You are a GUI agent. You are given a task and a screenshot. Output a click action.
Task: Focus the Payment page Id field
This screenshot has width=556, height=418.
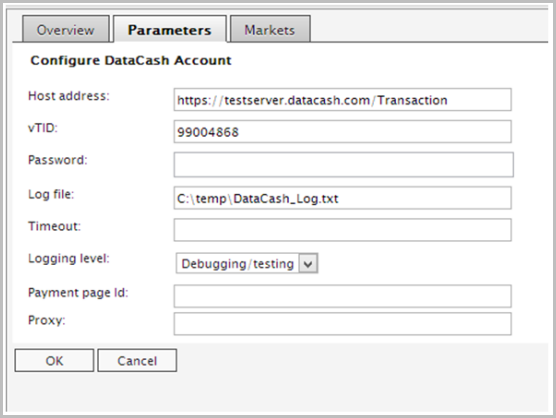click(x=343, y=296)
